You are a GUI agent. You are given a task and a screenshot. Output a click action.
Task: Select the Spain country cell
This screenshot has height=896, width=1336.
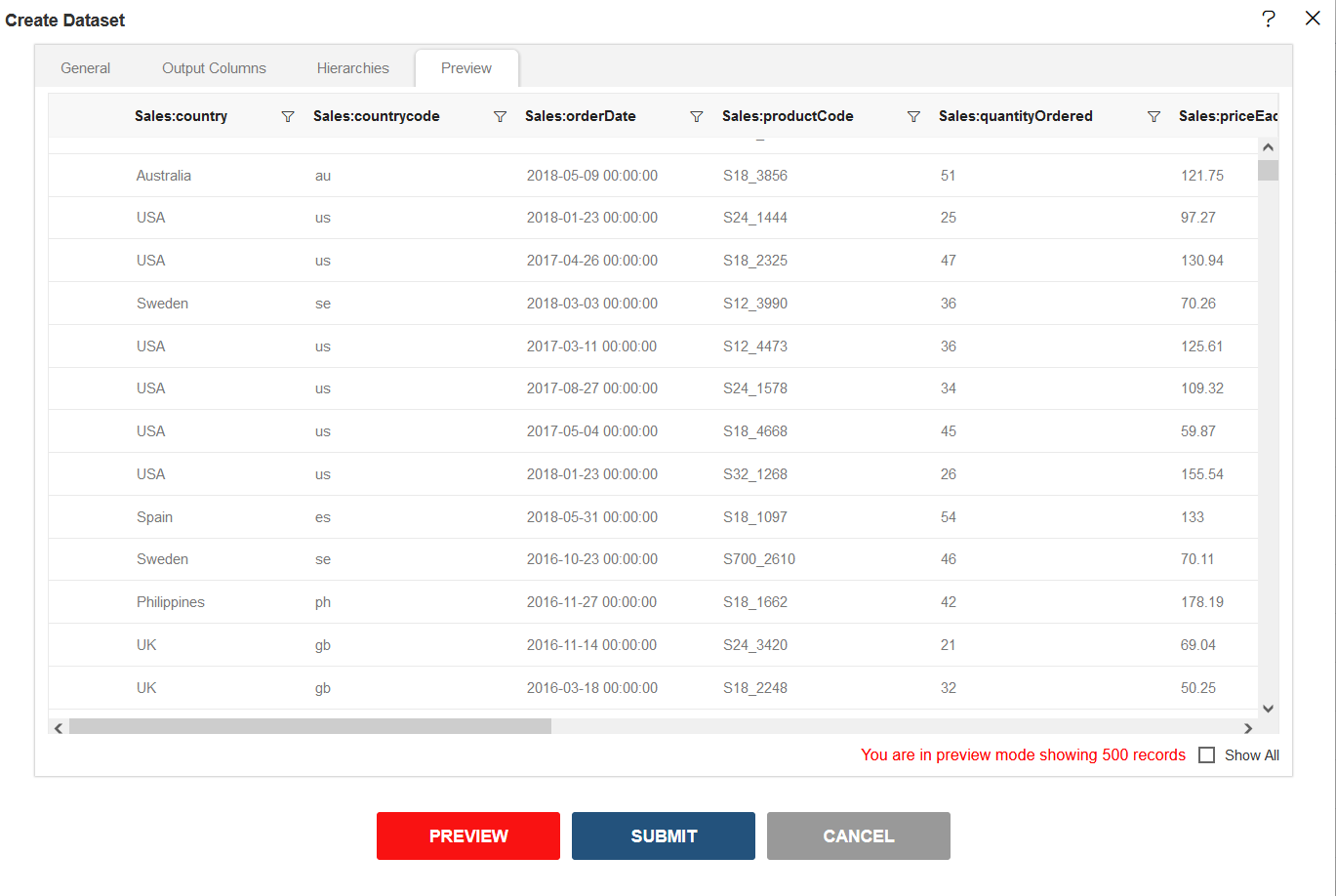[154, 517]
